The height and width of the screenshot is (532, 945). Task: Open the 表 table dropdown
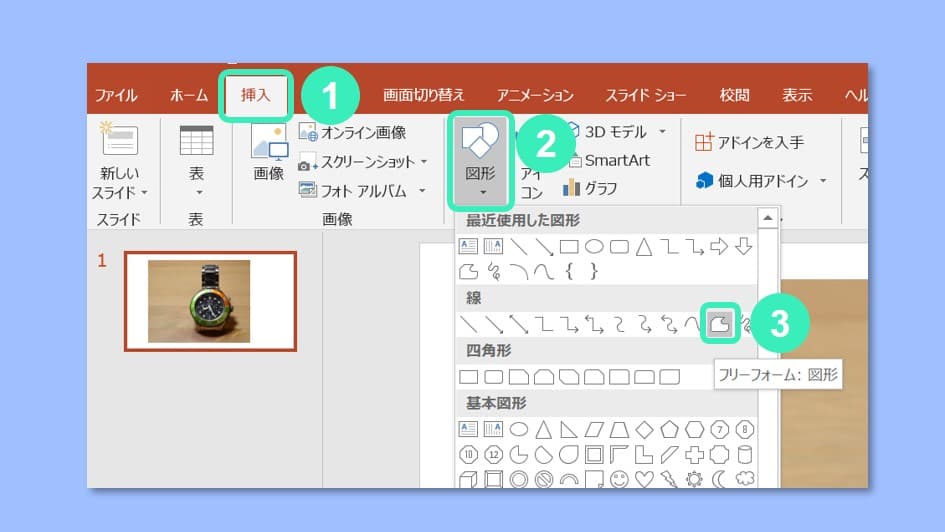pos(196,161)
